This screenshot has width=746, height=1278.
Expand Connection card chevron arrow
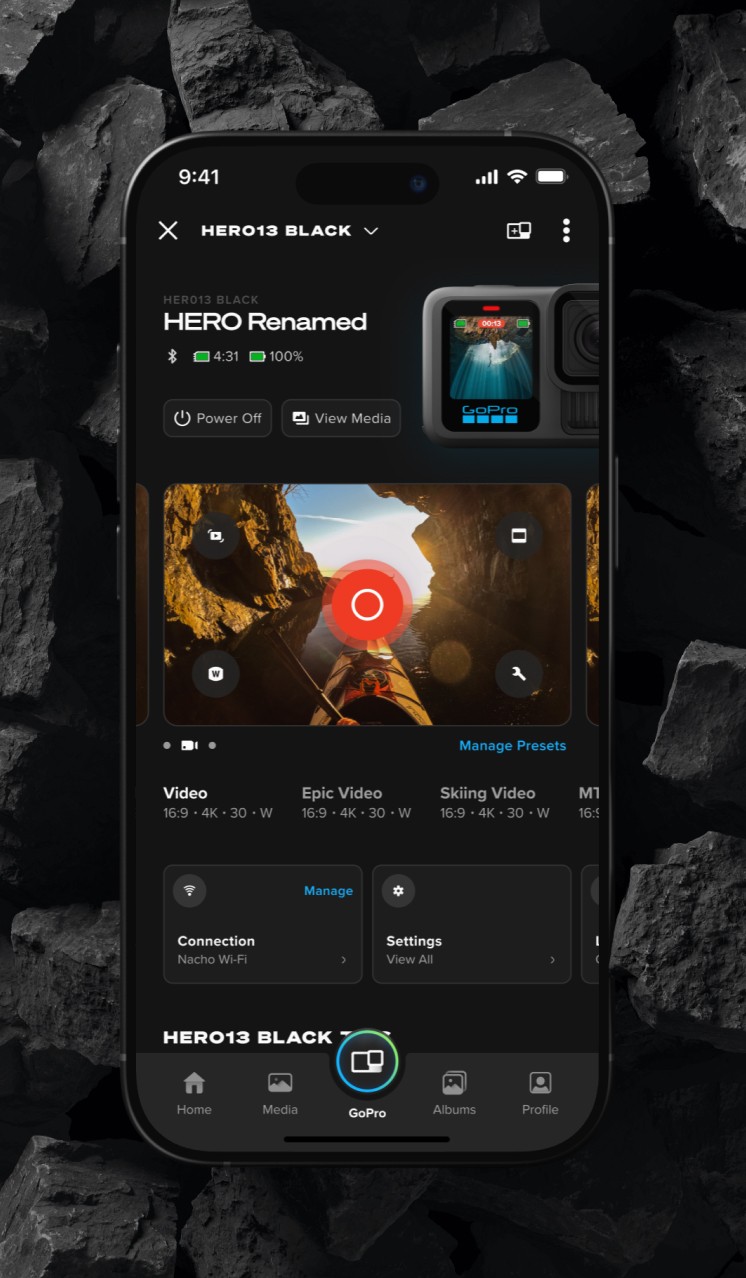[x=344, y=960]
